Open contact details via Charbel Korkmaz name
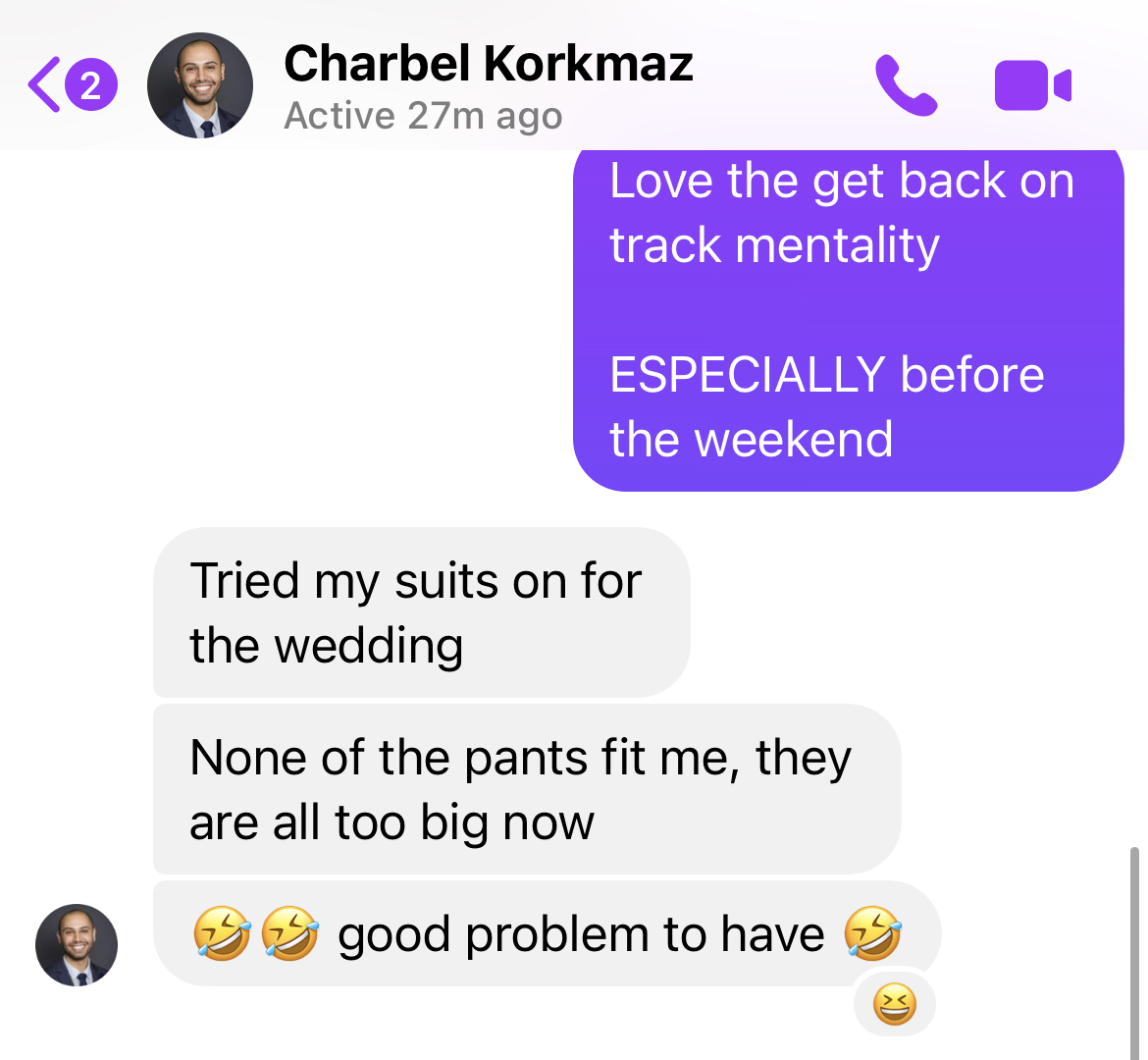The image size is (1148, 1060). coord(489,64)
